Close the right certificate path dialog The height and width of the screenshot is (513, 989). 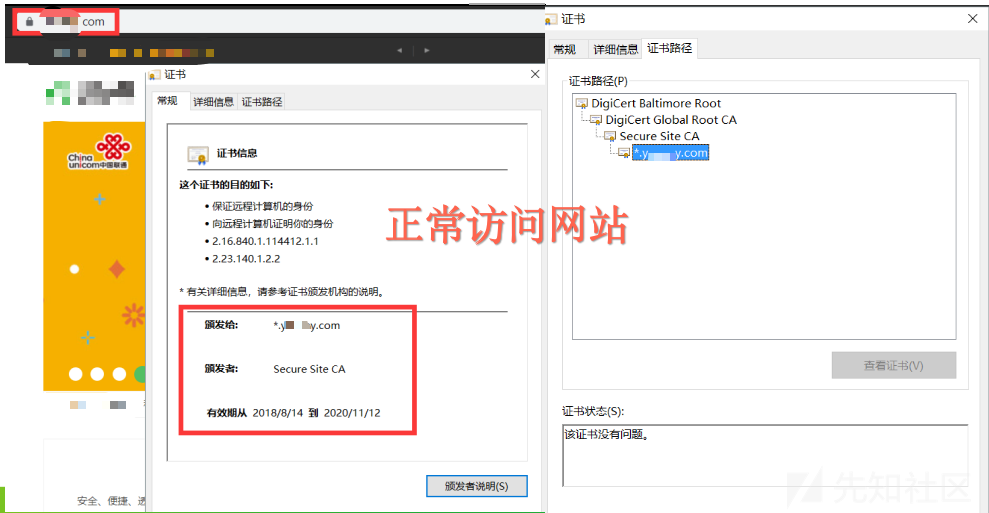pos(972,19)
